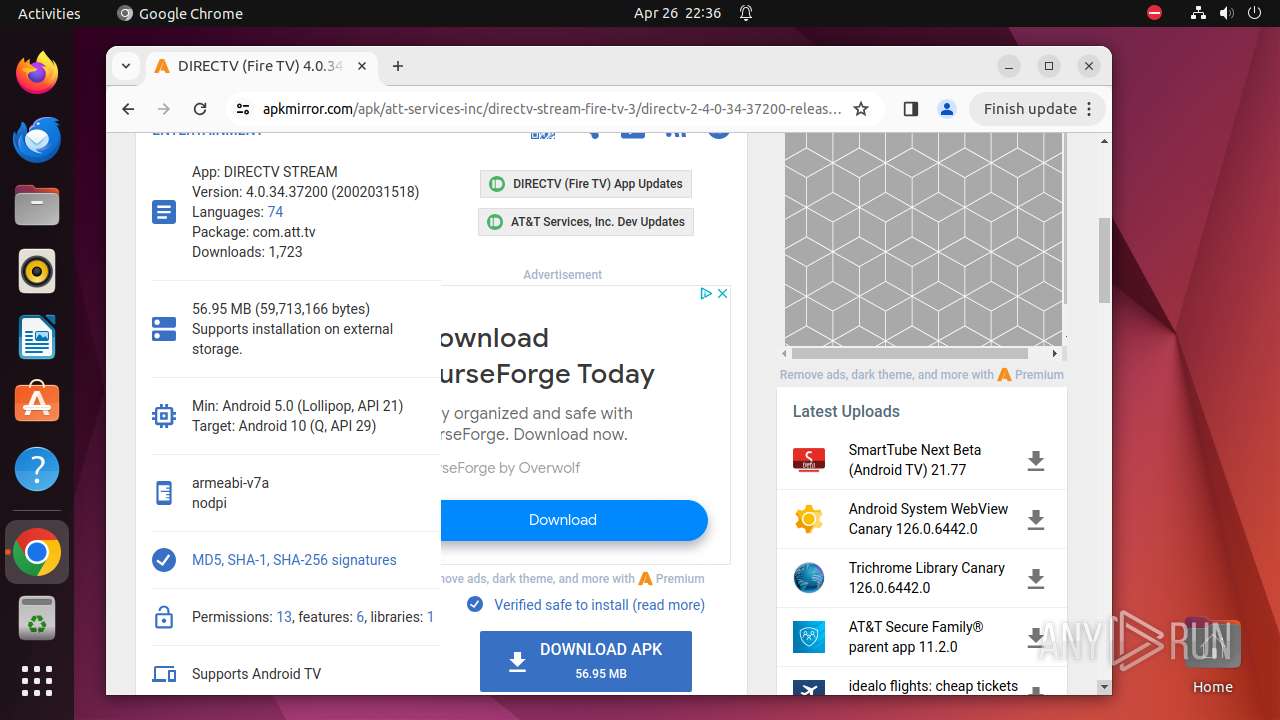Launch Rhythmbox from the dock
This screenshot has width=1280, height=720.
click(37, 271)
